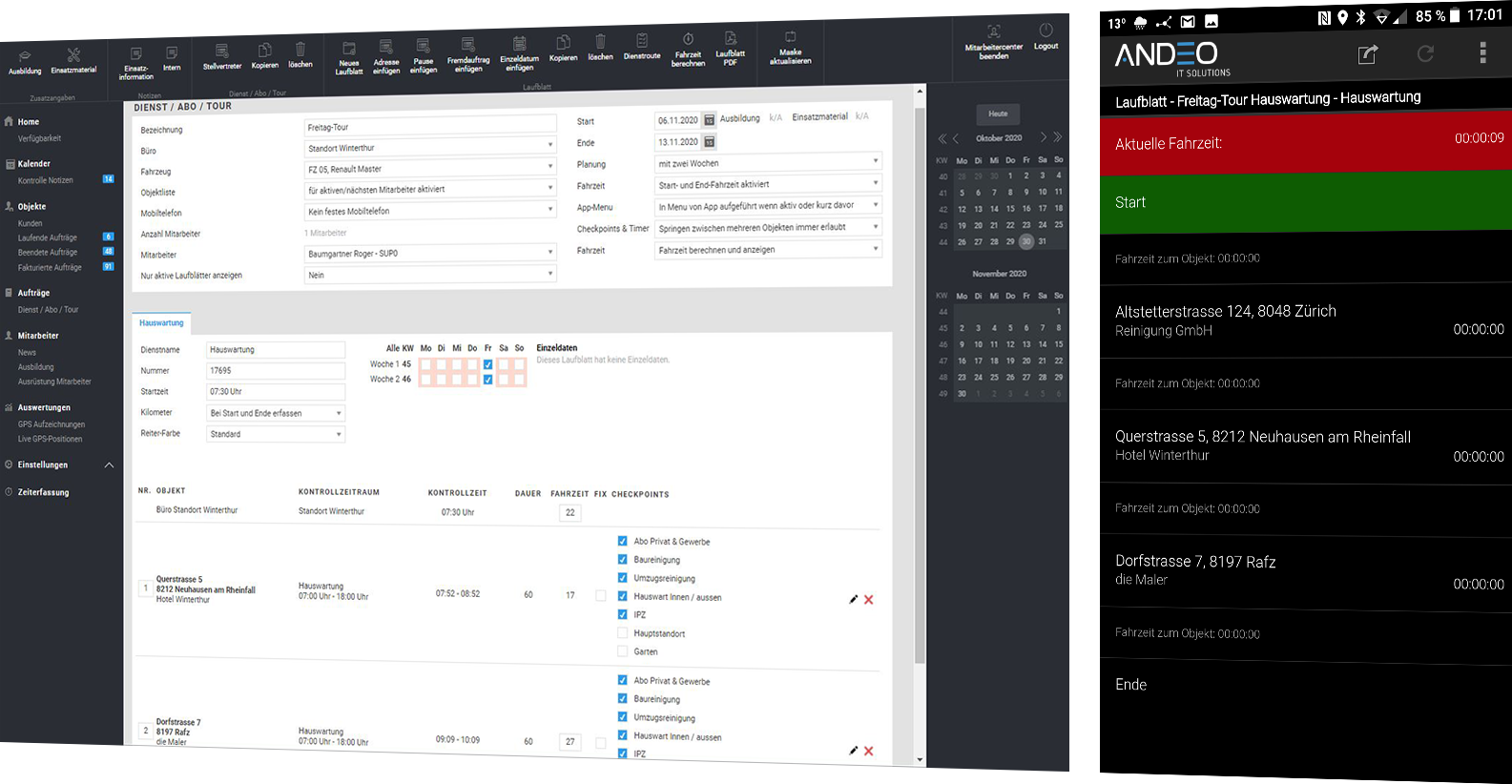Open the Objektliste dropdown
The image size is (1512, 784).
[430, 189]
